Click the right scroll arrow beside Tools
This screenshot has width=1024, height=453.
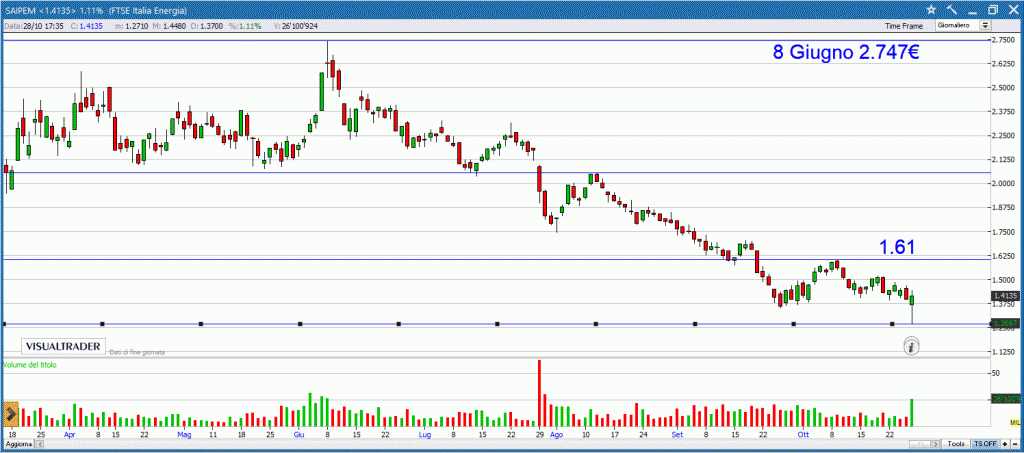click(x=938, y=443)
